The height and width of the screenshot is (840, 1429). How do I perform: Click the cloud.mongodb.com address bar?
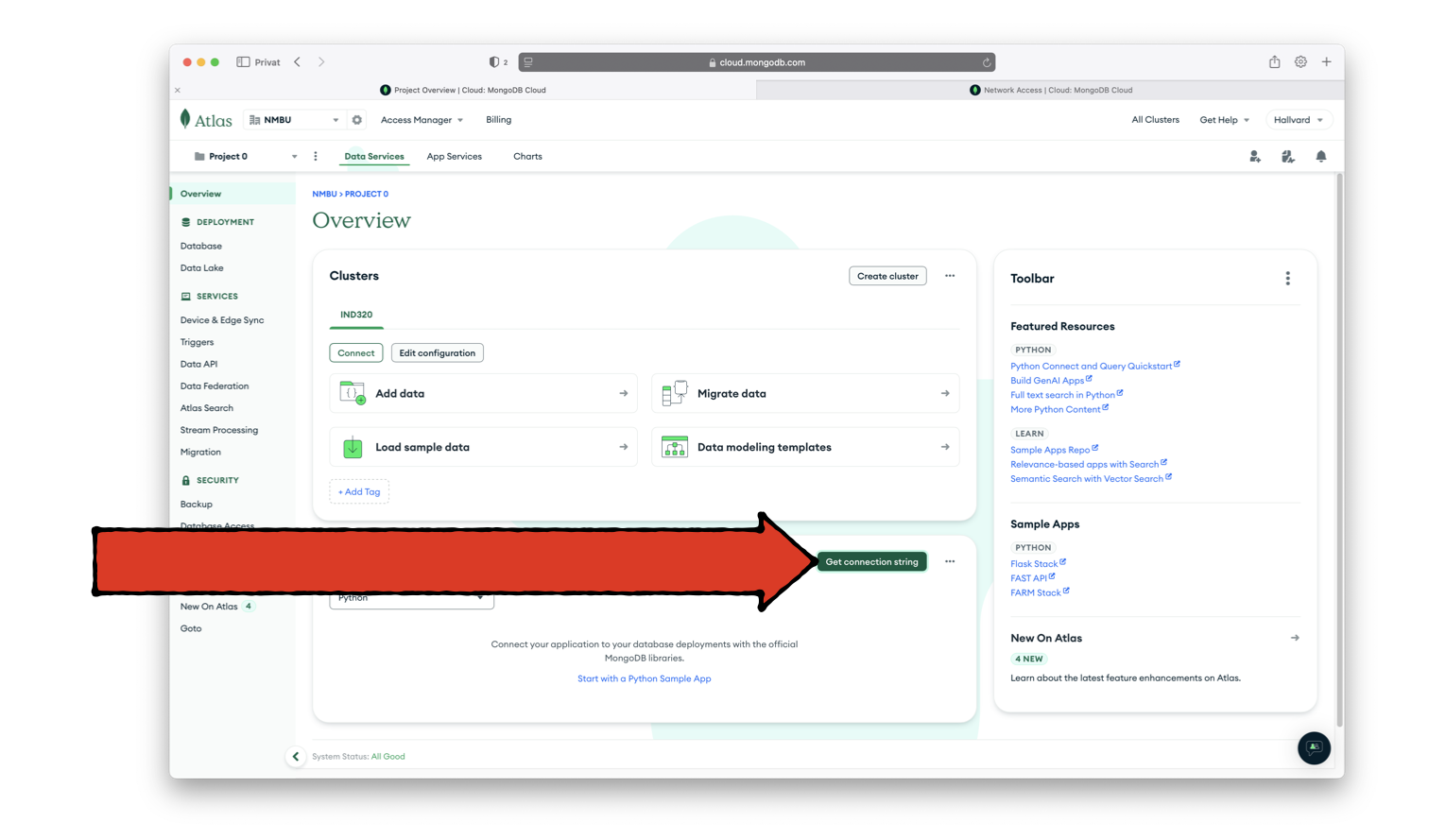pos(756,62)
